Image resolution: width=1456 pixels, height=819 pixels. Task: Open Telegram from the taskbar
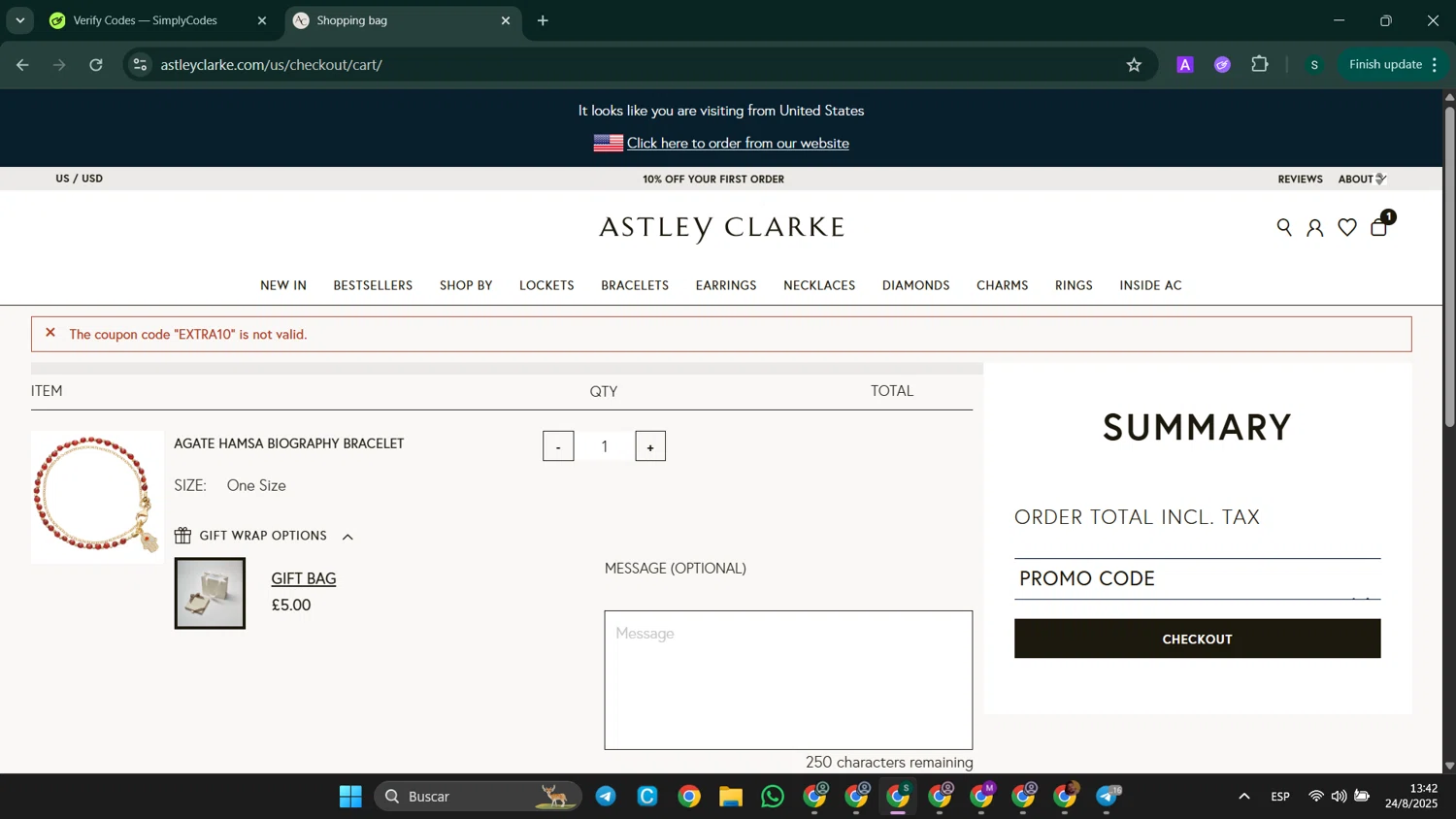(x=606, y=797)
